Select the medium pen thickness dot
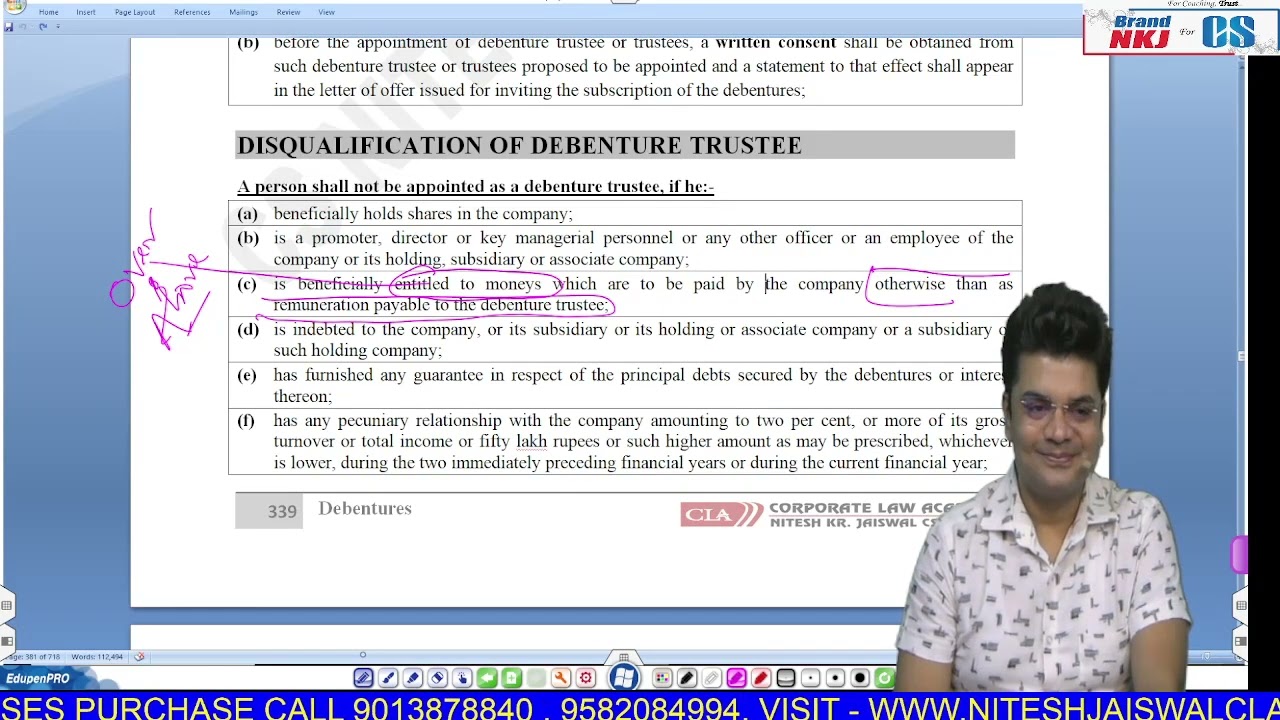The height and width of the screenshot is (720, 1280). tap(835, 678)
